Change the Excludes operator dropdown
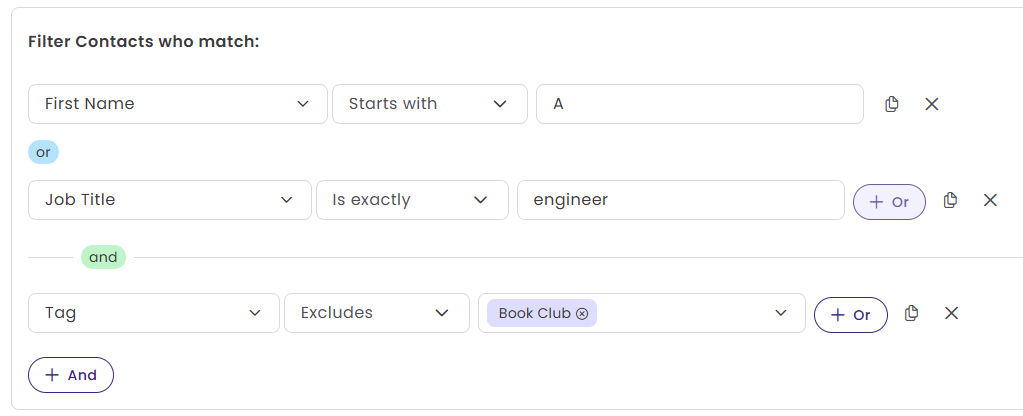 [x=377, y=313]
